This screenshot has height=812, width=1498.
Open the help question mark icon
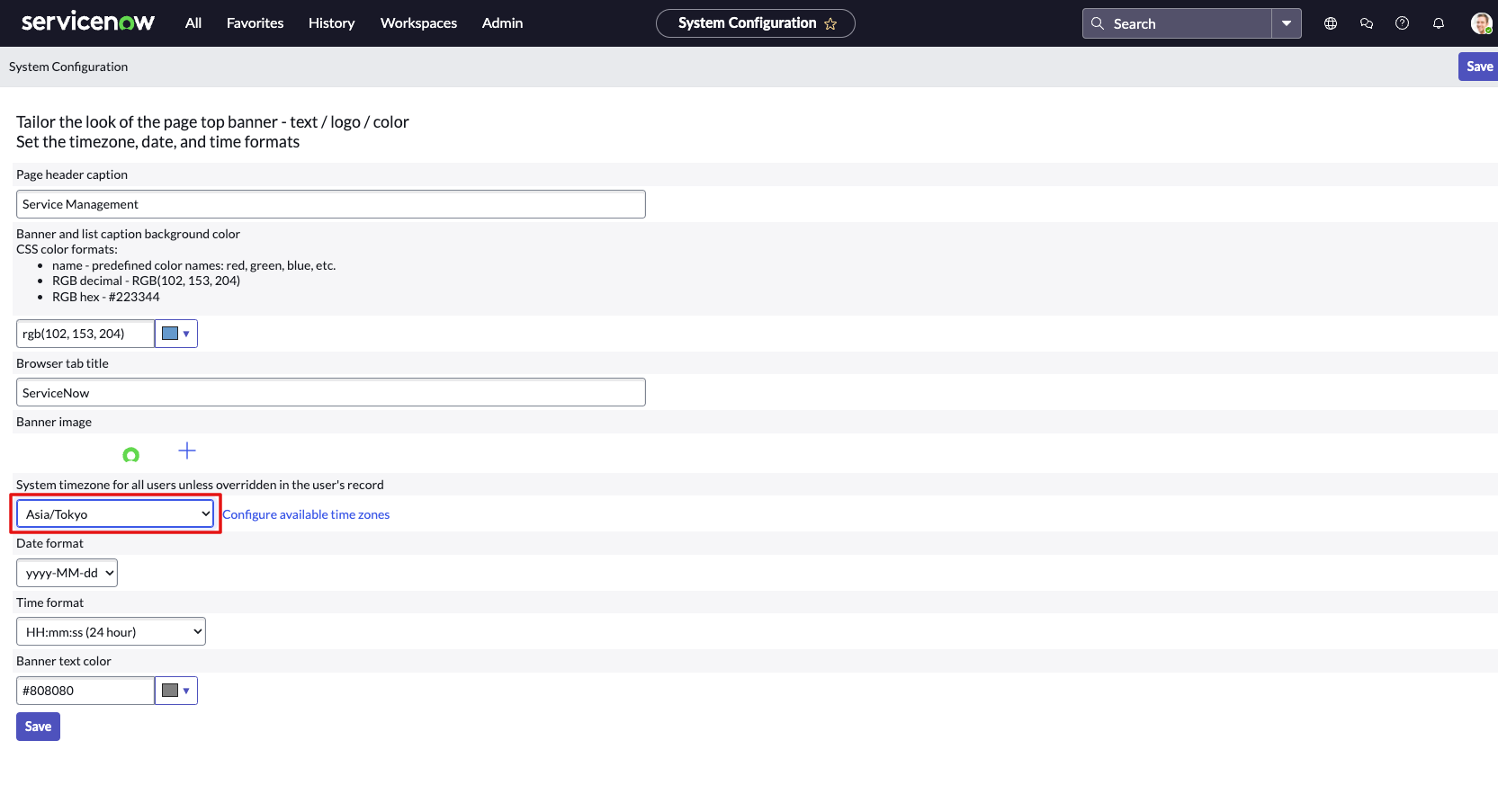point(1402,23)
